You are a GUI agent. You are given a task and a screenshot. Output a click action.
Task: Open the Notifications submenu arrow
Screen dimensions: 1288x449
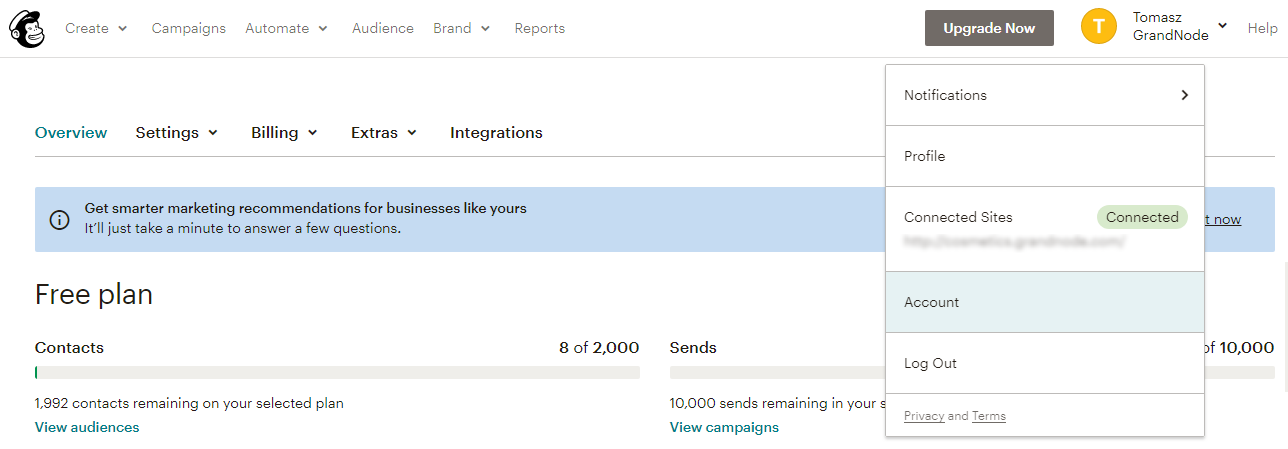pos(1184,95)
